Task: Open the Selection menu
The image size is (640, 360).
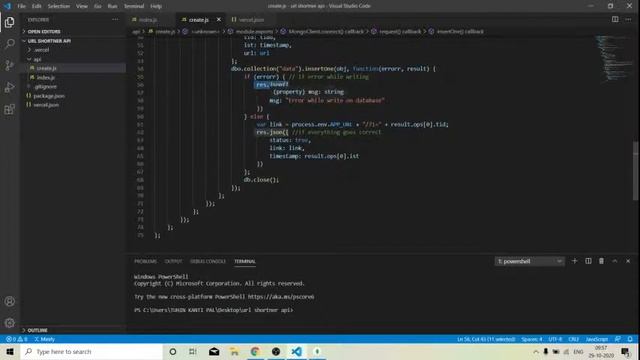Action: pos(59,6)
